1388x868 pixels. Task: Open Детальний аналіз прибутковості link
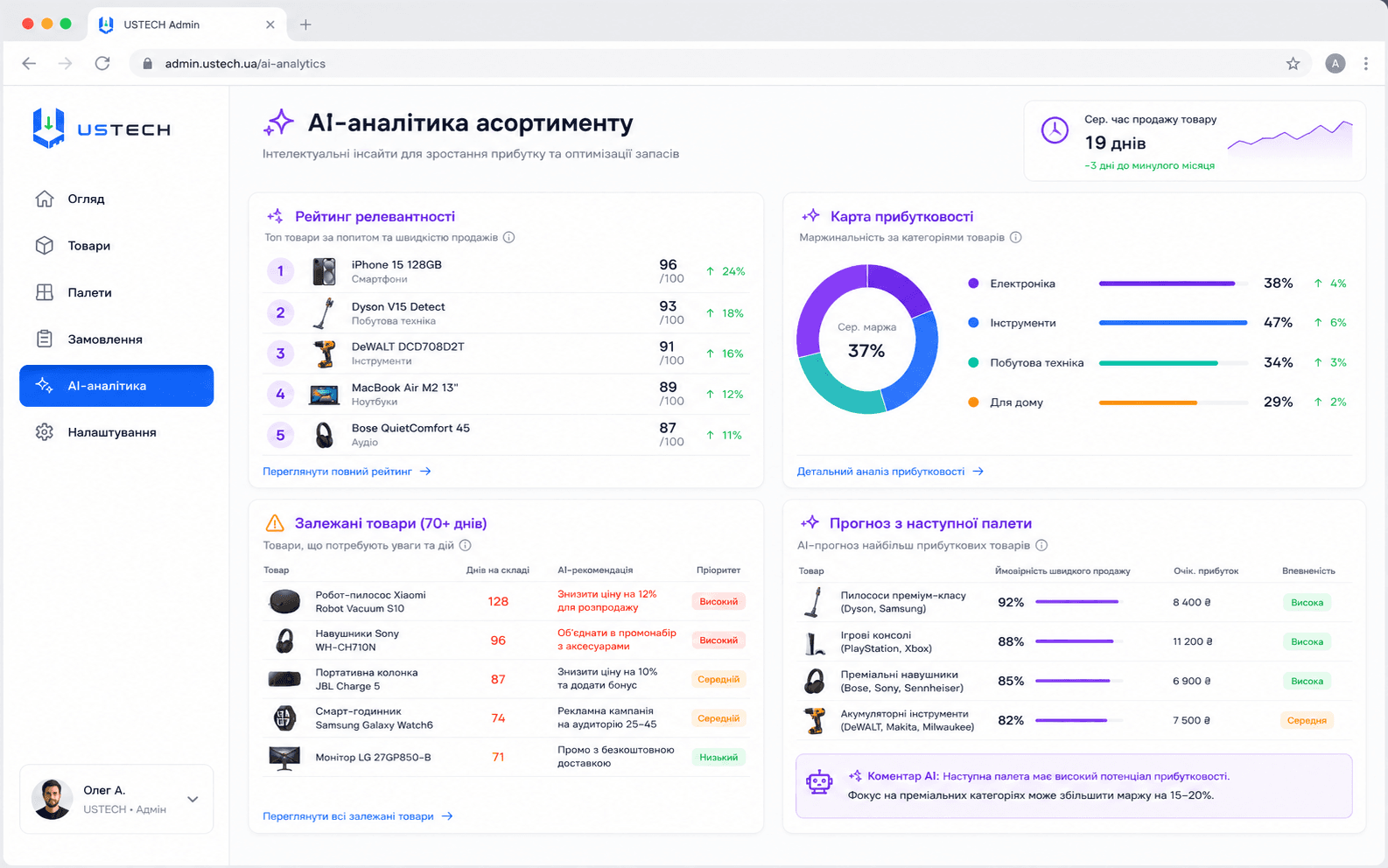[890, 472]
